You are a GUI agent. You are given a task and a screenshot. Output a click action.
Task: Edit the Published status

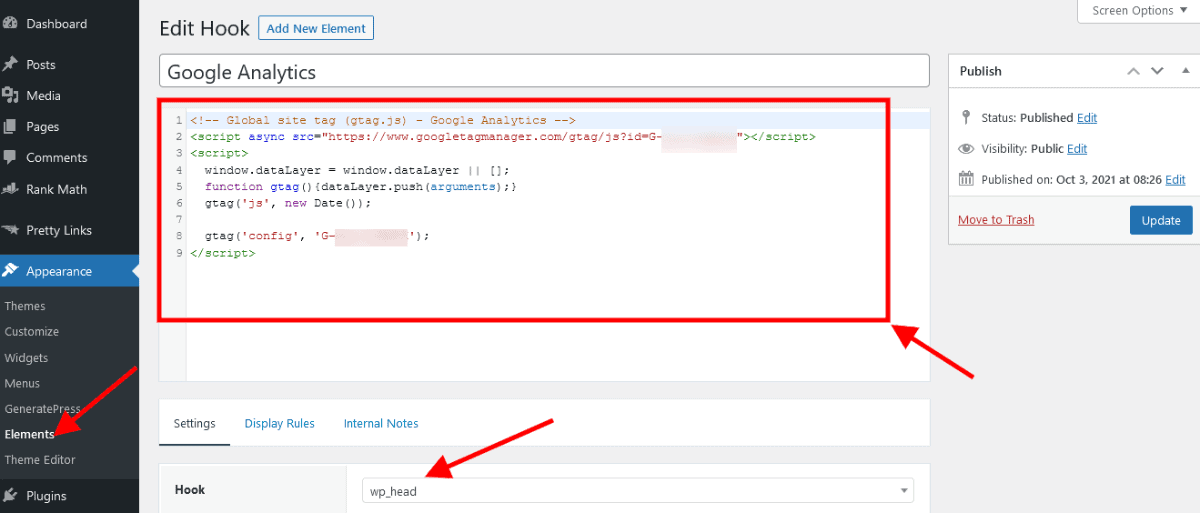click(1087, 117)
